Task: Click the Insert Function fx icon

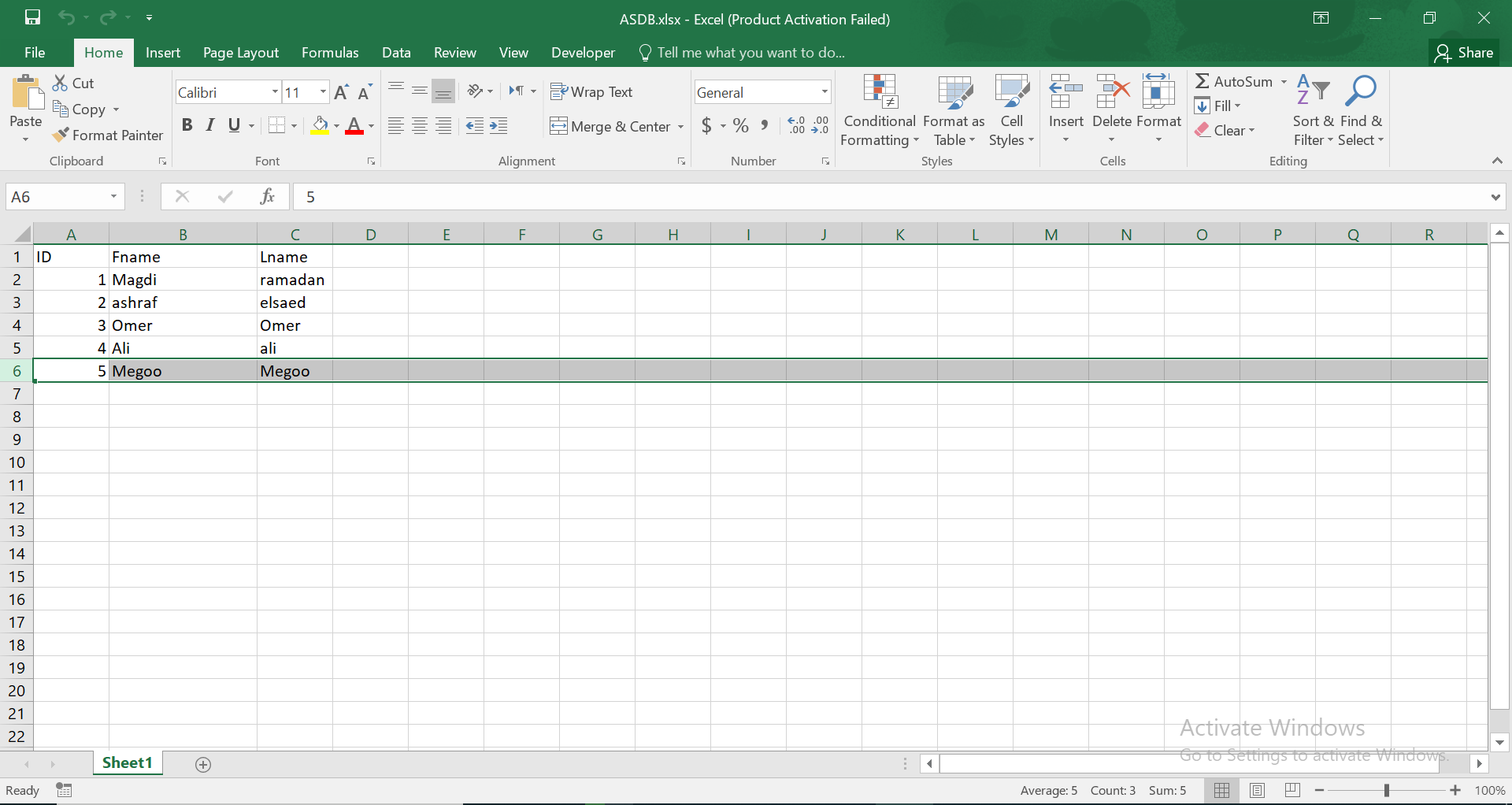Action: 267,196
